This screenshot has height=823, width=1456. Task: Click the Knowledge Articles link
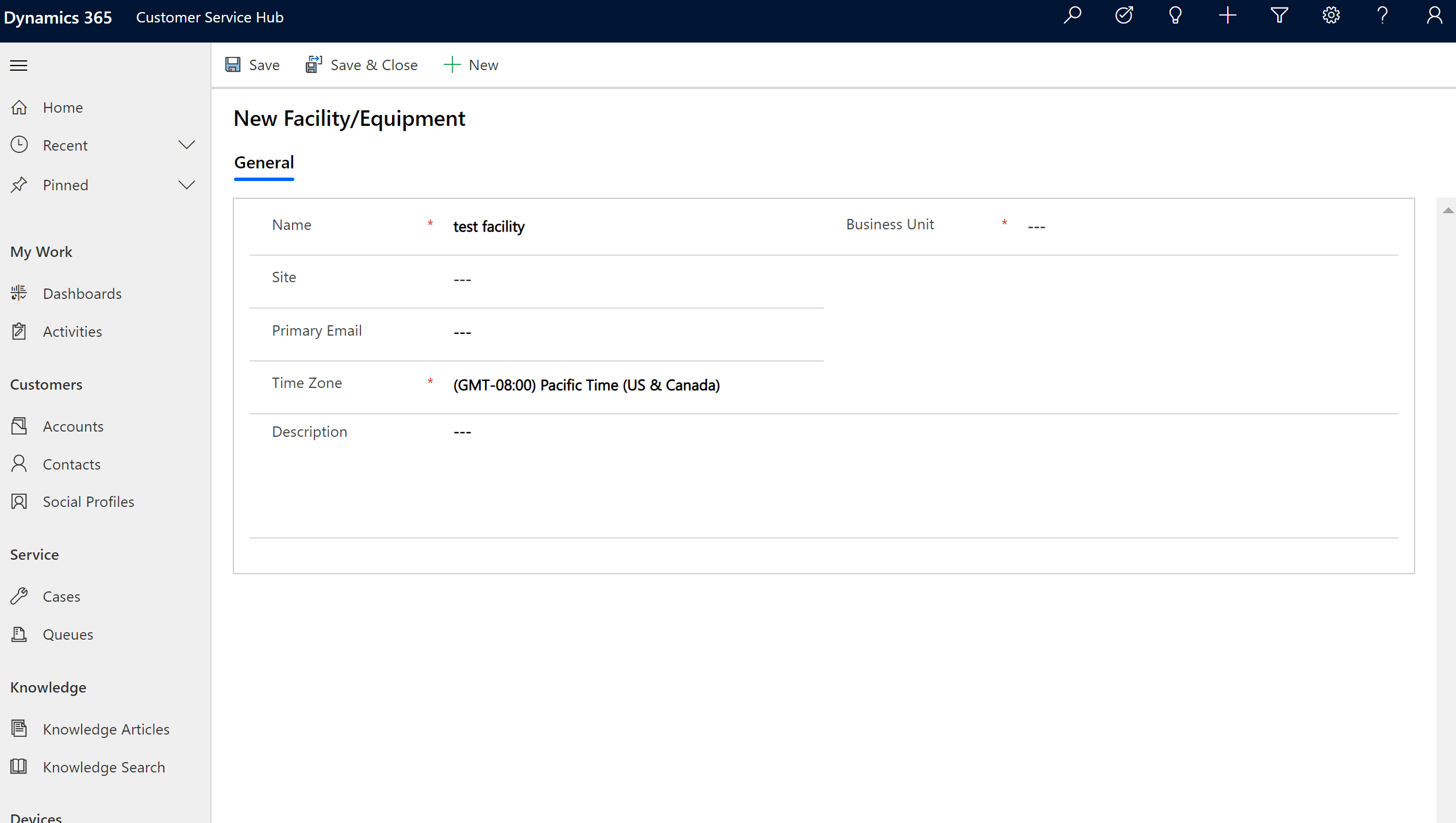(105, 728)
